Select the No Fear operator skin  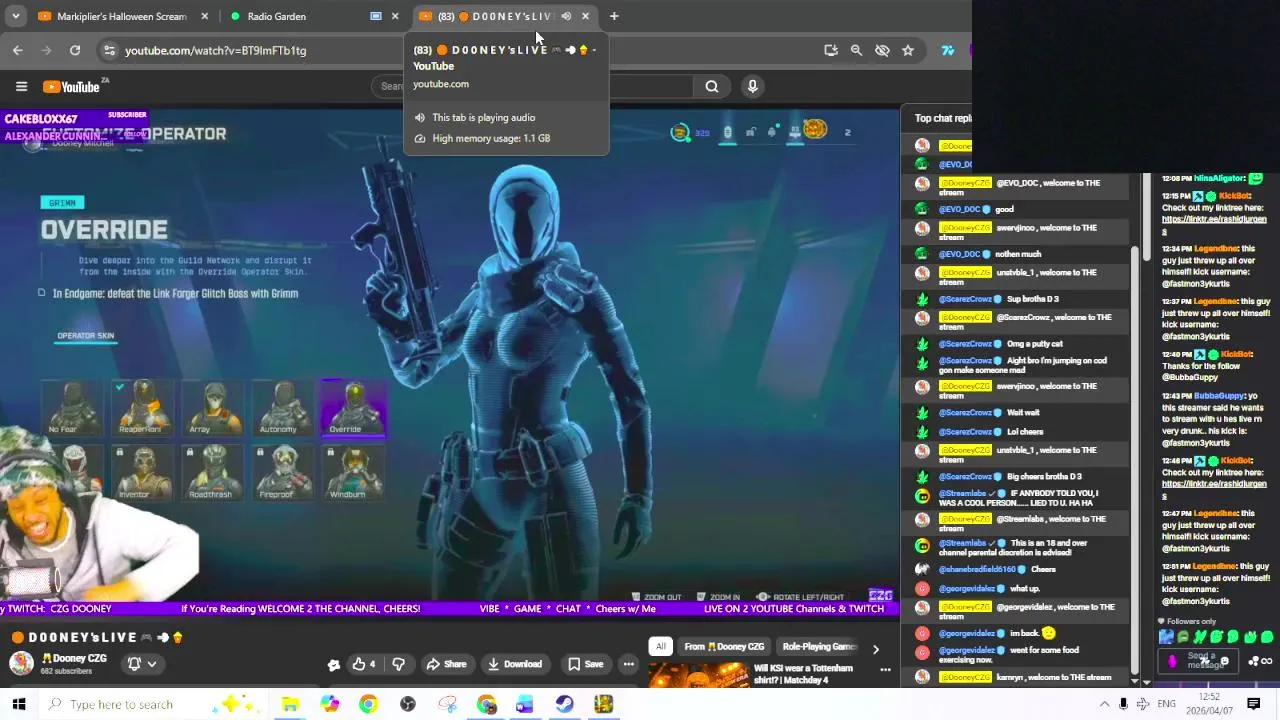pos(72,408)
